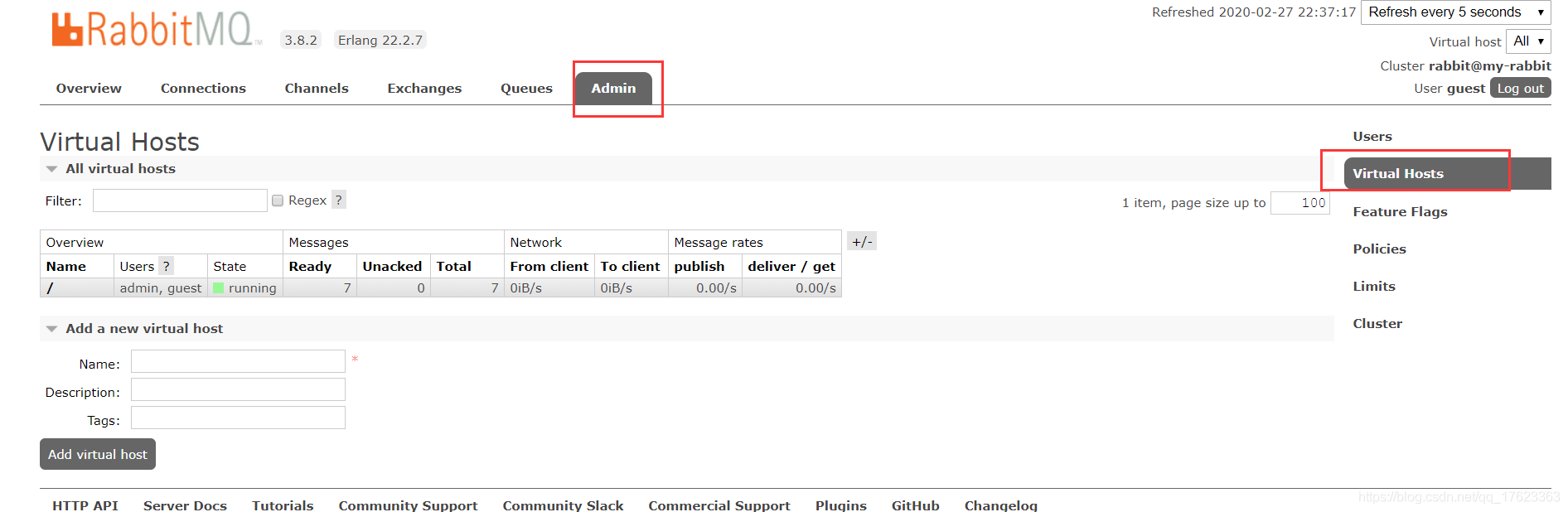This screenshot has width=1568, height=512.
Task: Sort by publish column header
Action: tap(699, 266)
